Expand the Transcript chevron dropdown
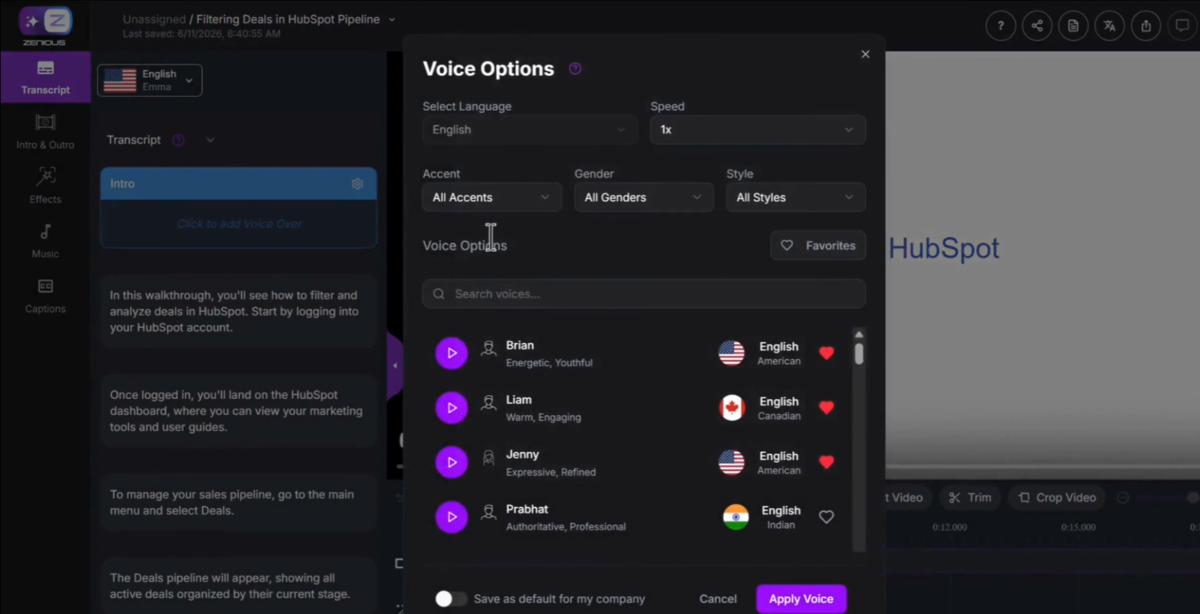The image size is (1200, 614). click(210, 140)
